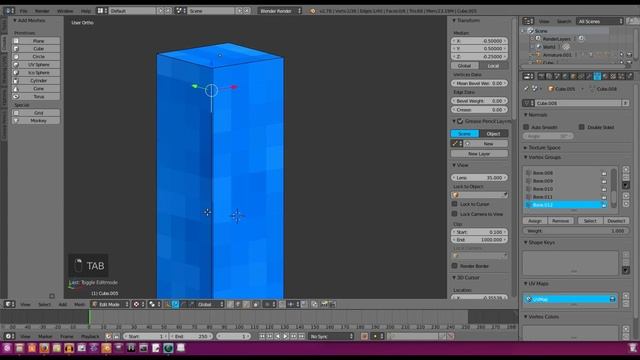Select the World item in the outliner
The image size is (640, 360).
(549, 47)
